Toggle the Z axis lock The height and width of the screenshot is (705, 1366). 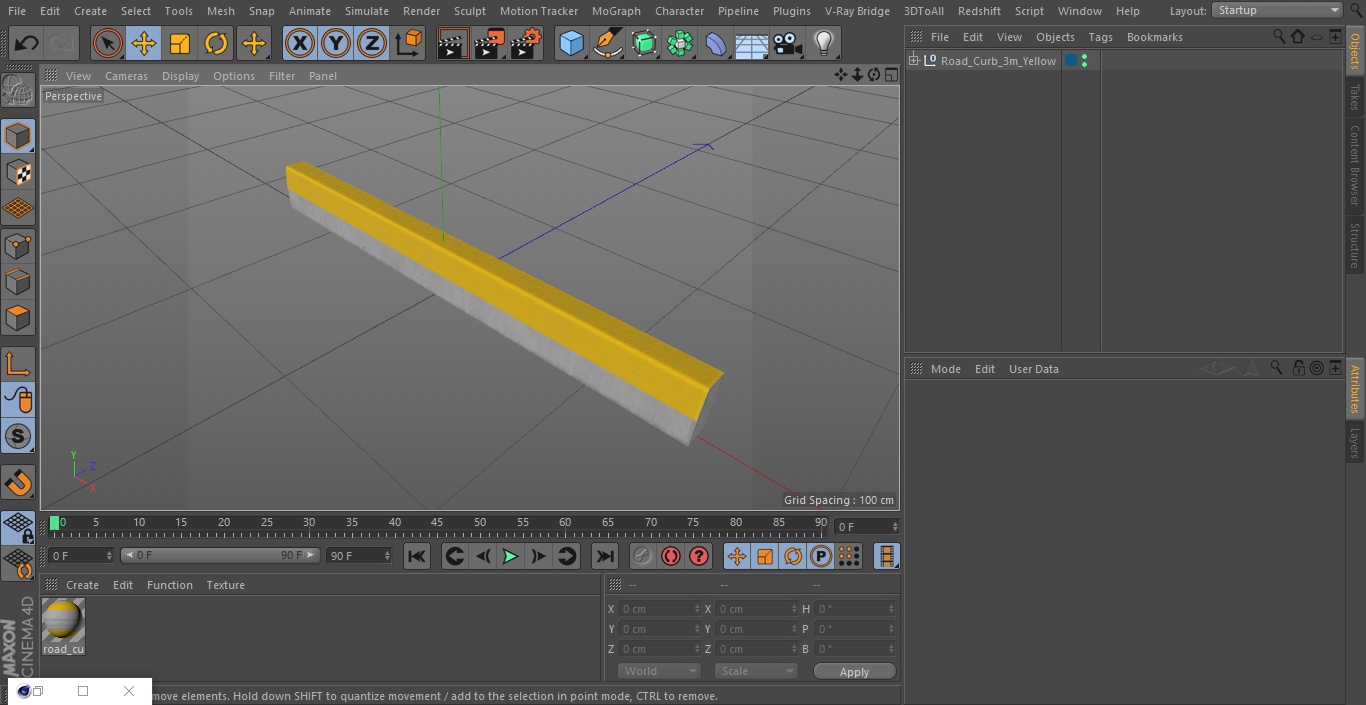(x=372, y=44)
